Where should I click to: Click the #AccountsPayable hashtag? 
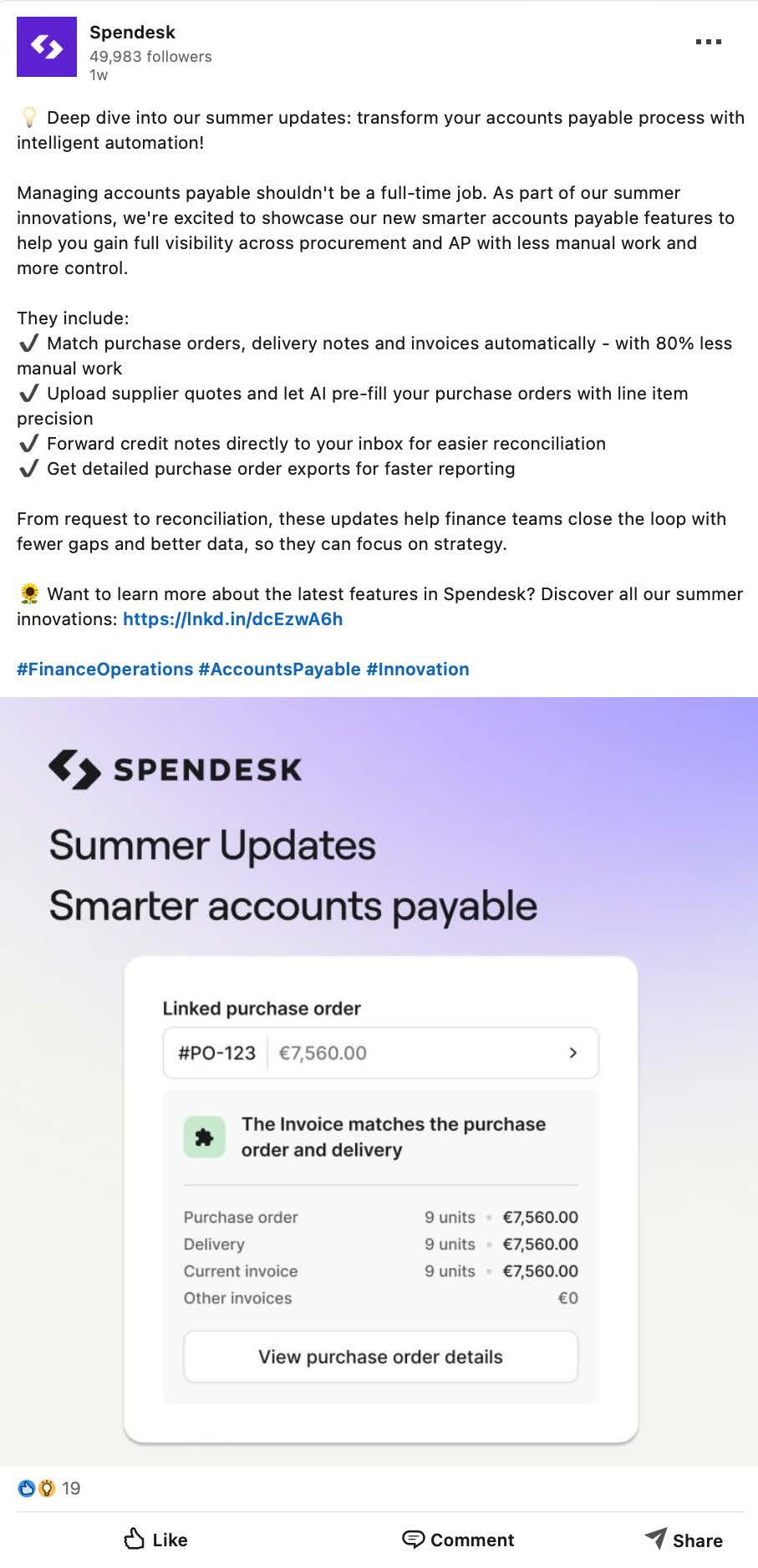click(279, 669)
